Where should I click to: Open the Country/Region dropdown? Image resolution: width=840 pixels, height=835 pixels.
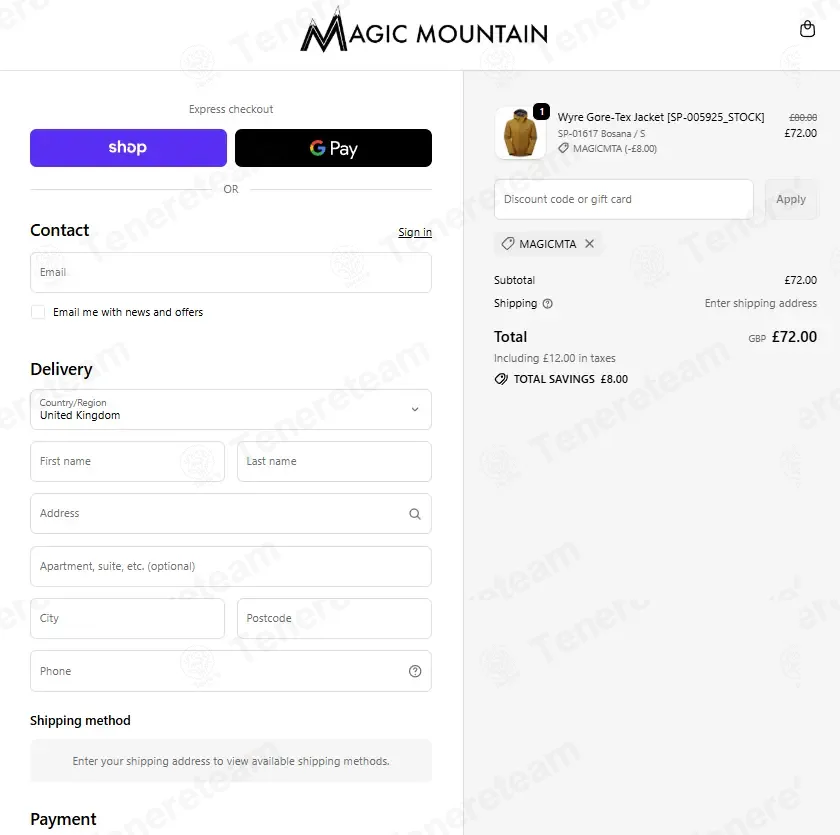coord(231,409)
